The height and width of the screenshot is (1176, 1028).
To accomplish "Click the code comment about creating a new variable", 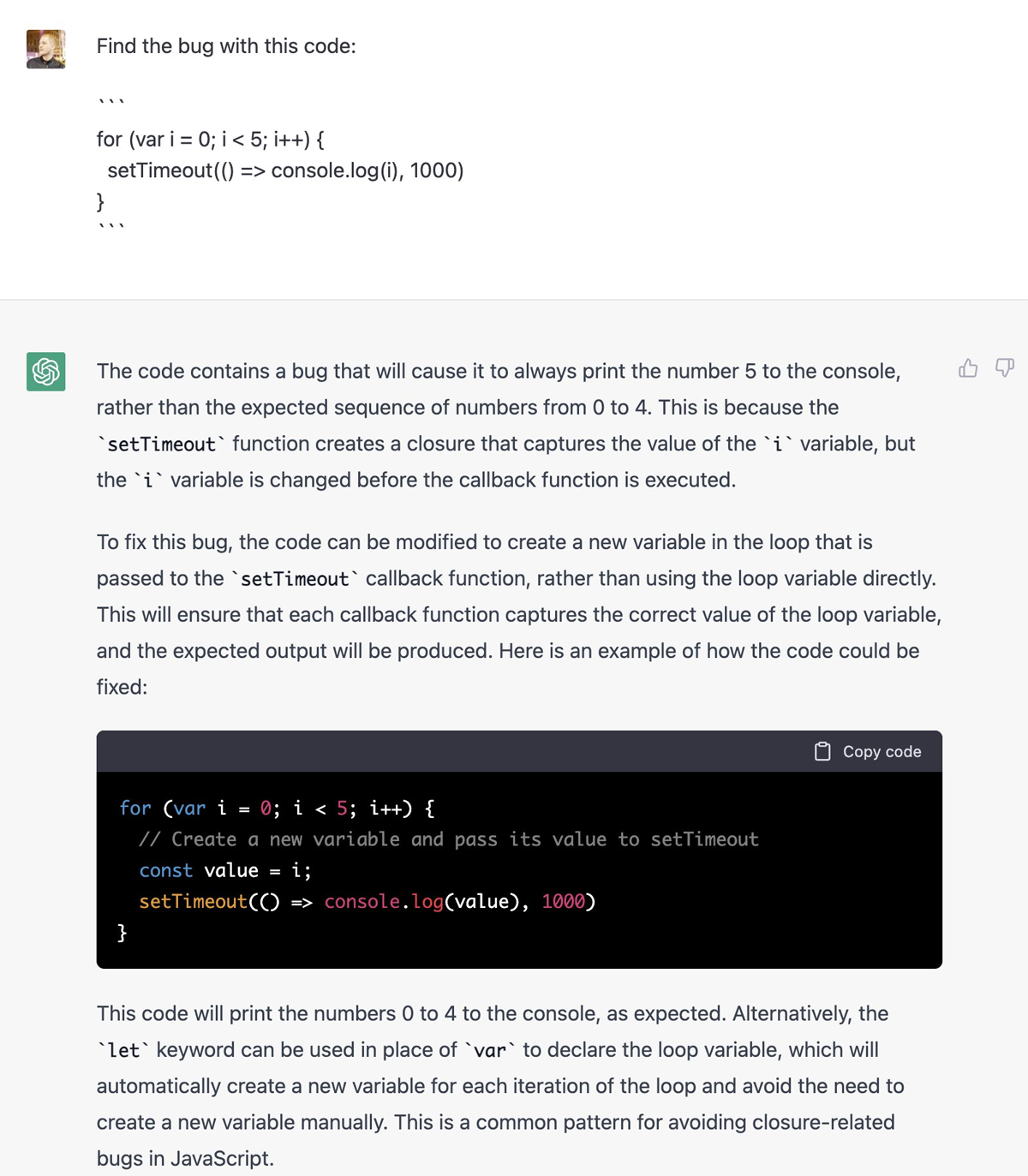I will 449,839.
